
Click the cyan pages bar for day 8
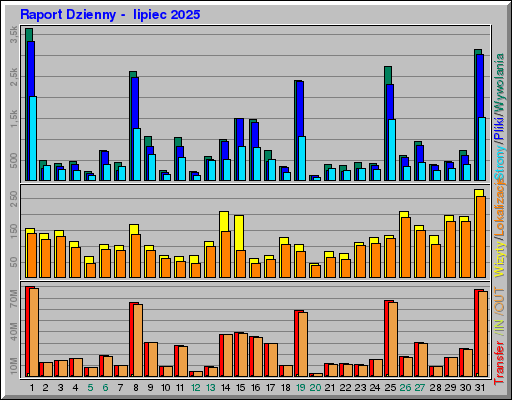137,154
